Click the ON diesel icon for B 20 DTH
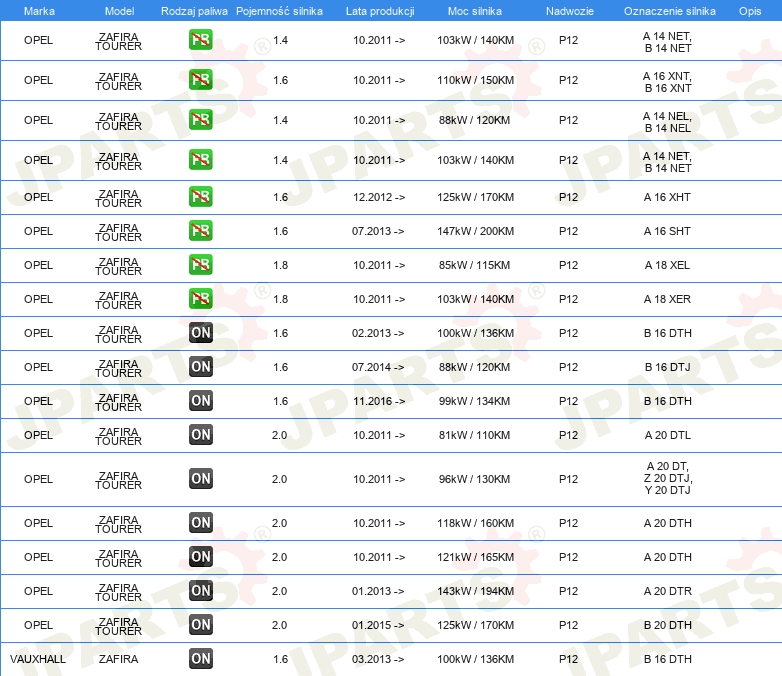 coord(201,625)
